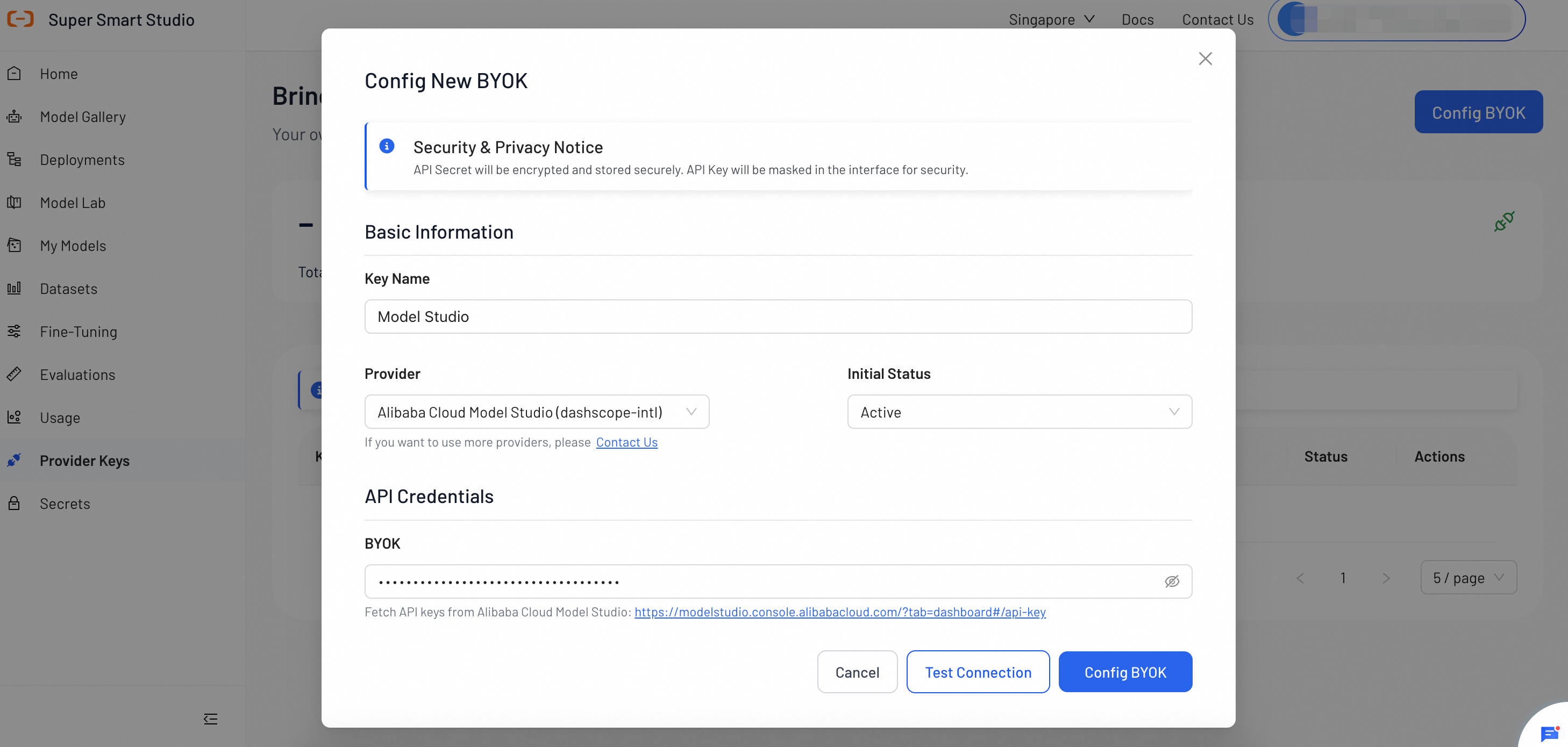Screen dimensions: 1568x747
Task: Select Provider Keys menu item
Action: [84, 461]
